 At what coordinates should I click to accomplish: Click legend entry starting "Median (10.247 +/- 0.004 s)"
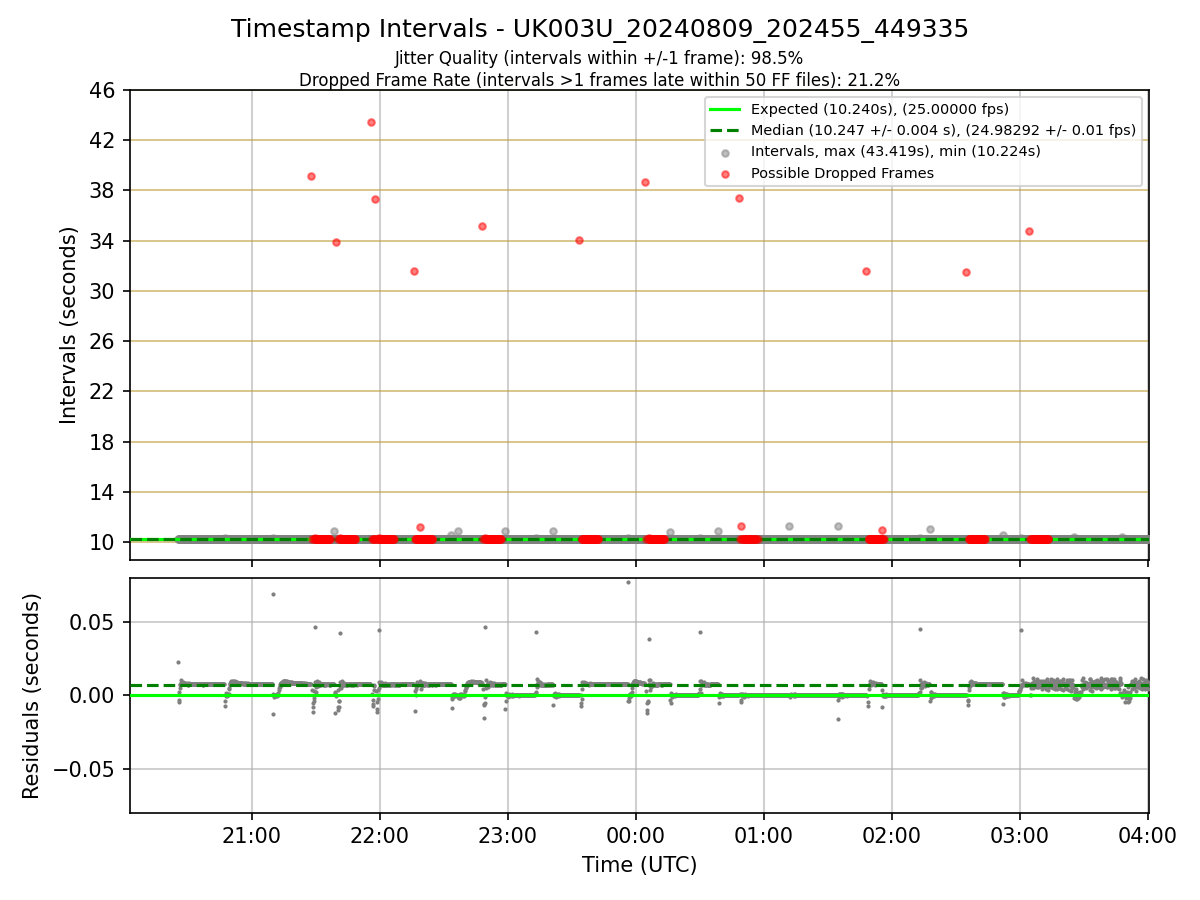(x=943, y=130)
